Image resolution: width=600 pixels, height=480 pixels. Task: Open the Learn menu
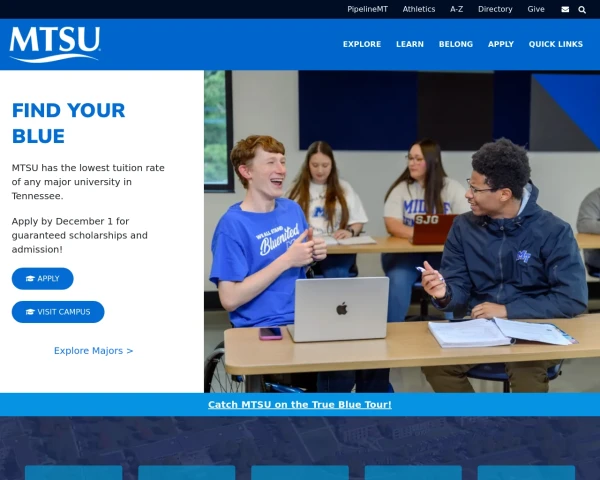coord(410,44)
